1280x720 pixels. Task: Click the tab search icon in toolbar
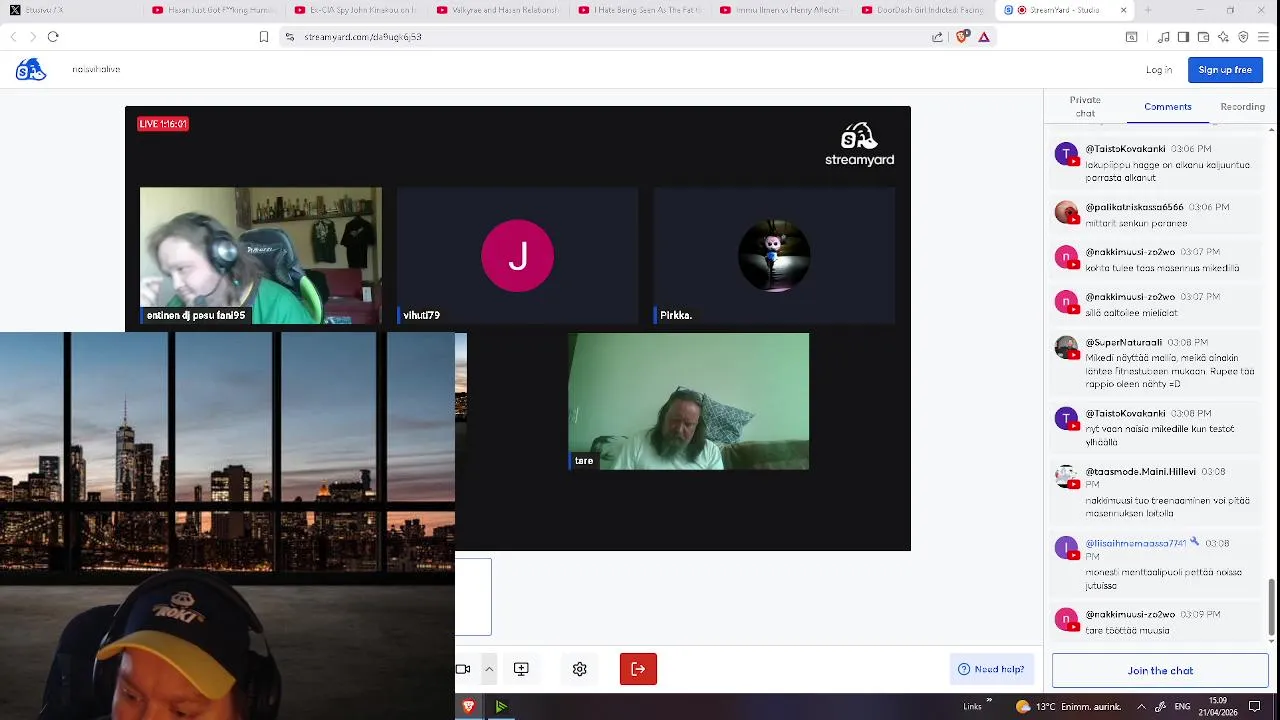coord(1132,37)
